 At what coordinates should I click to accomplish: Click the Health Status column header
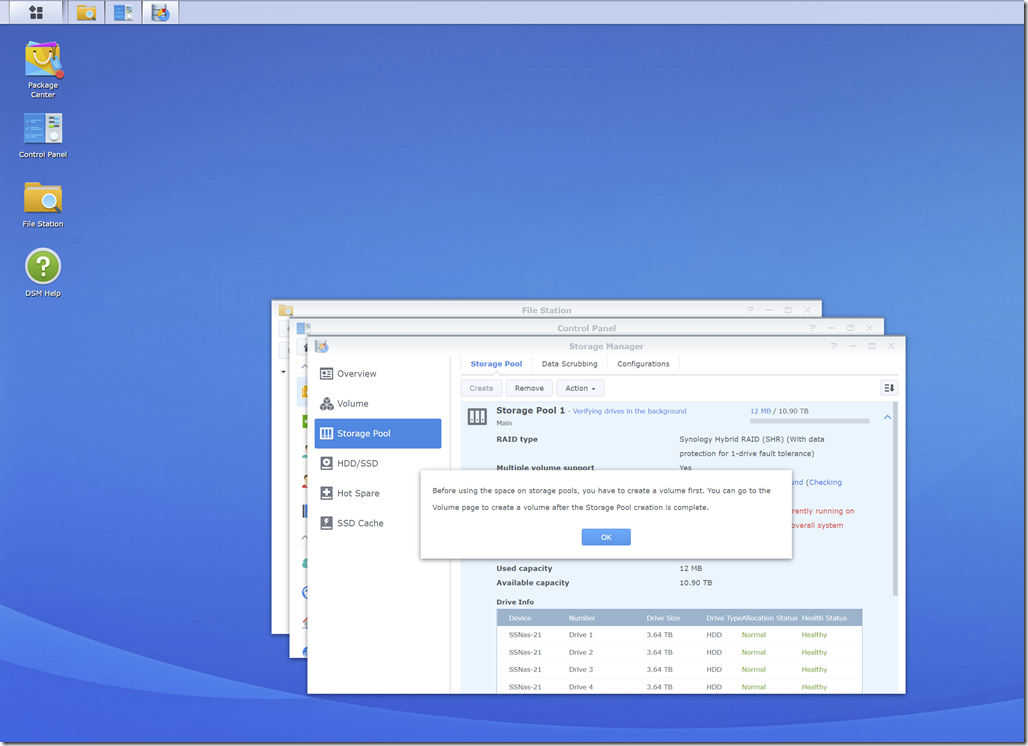(824, 618)
